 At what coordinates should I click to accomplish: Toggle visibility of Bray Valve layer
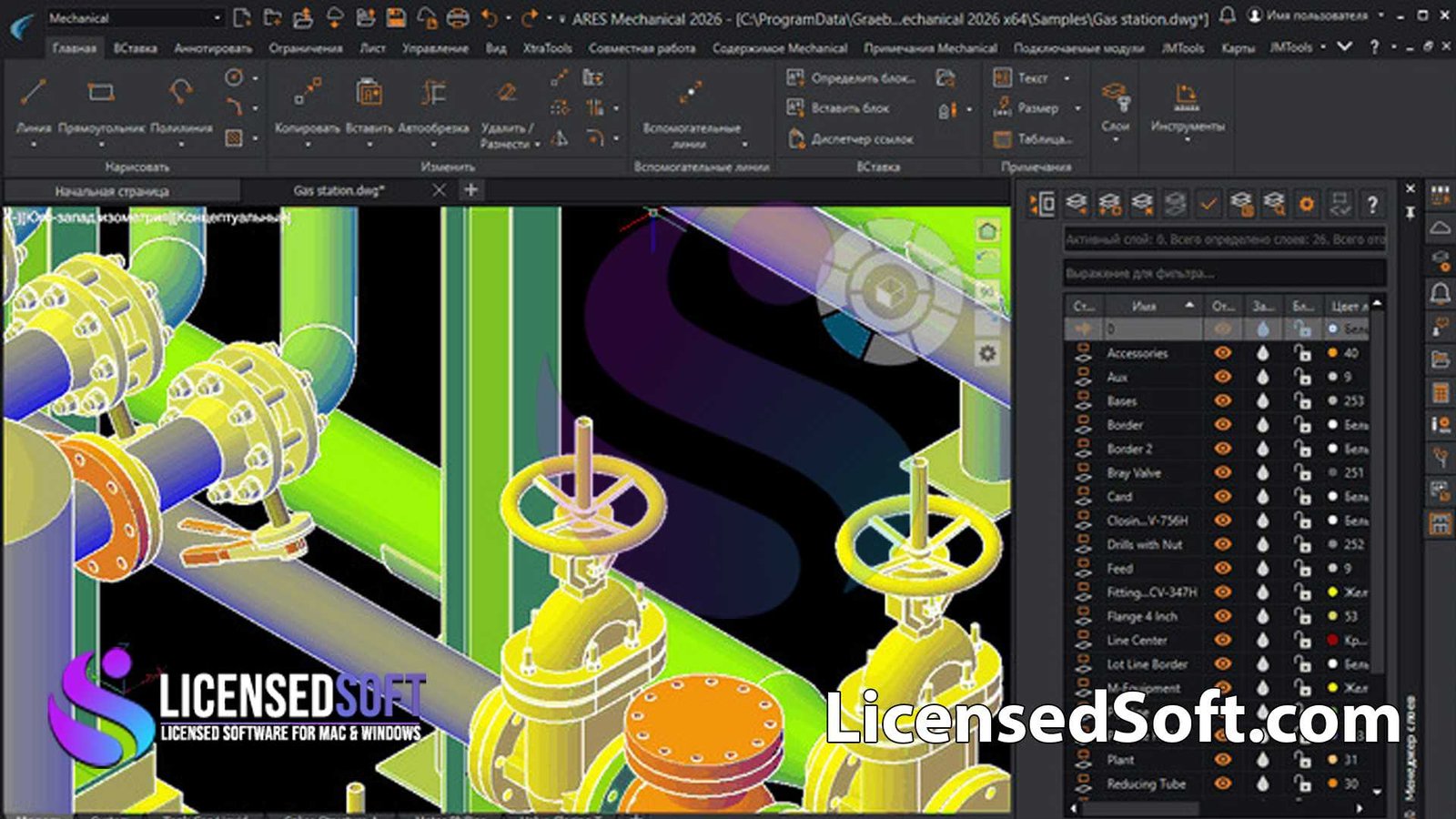coord(1223,472)
